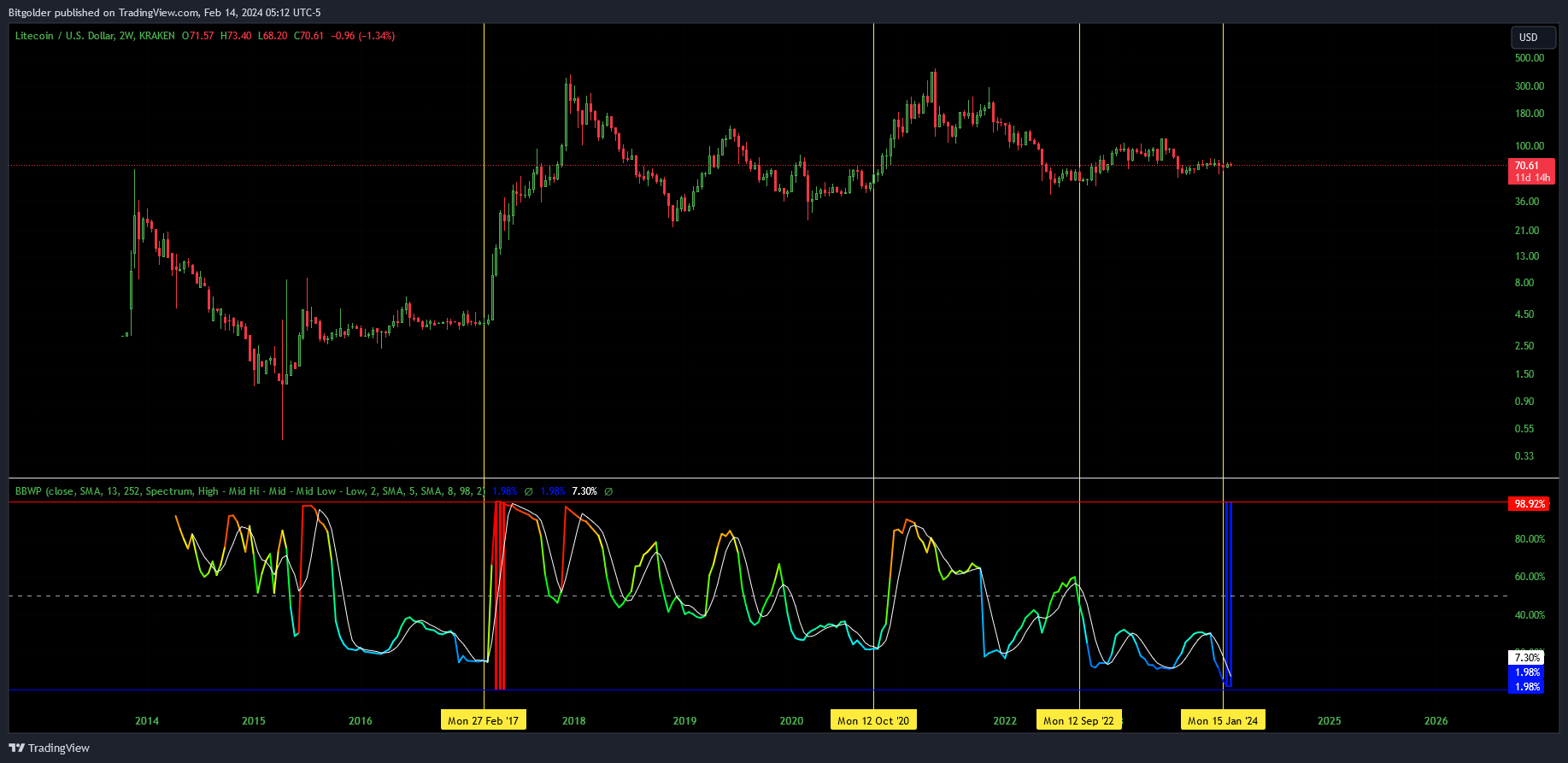Click the 2022 label on the time axis
The height and width of the screenshot is (763, 1568).
(x=1005, y=721)
